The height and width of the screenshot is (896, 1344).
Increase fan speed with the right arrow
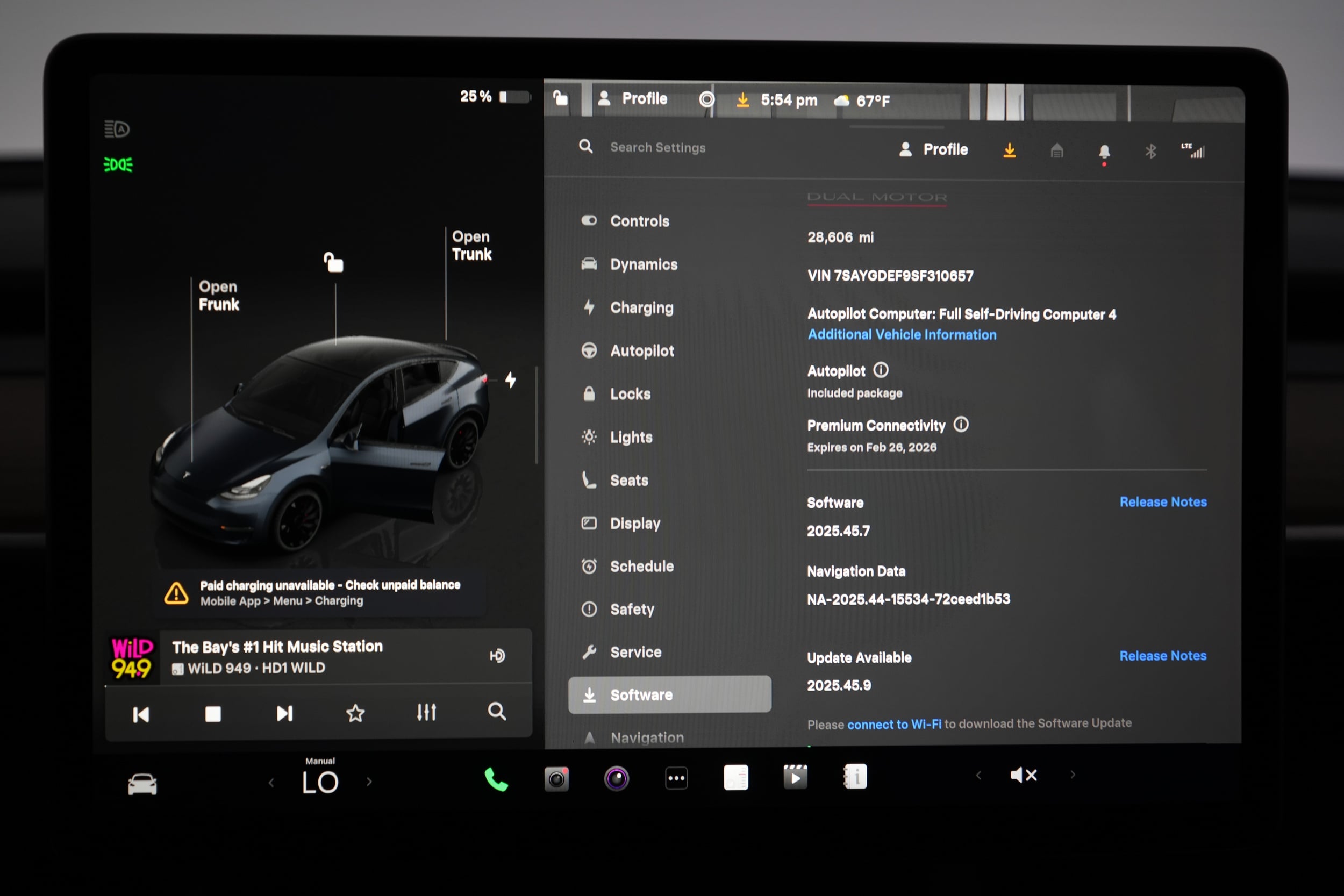tap(370, 781)
